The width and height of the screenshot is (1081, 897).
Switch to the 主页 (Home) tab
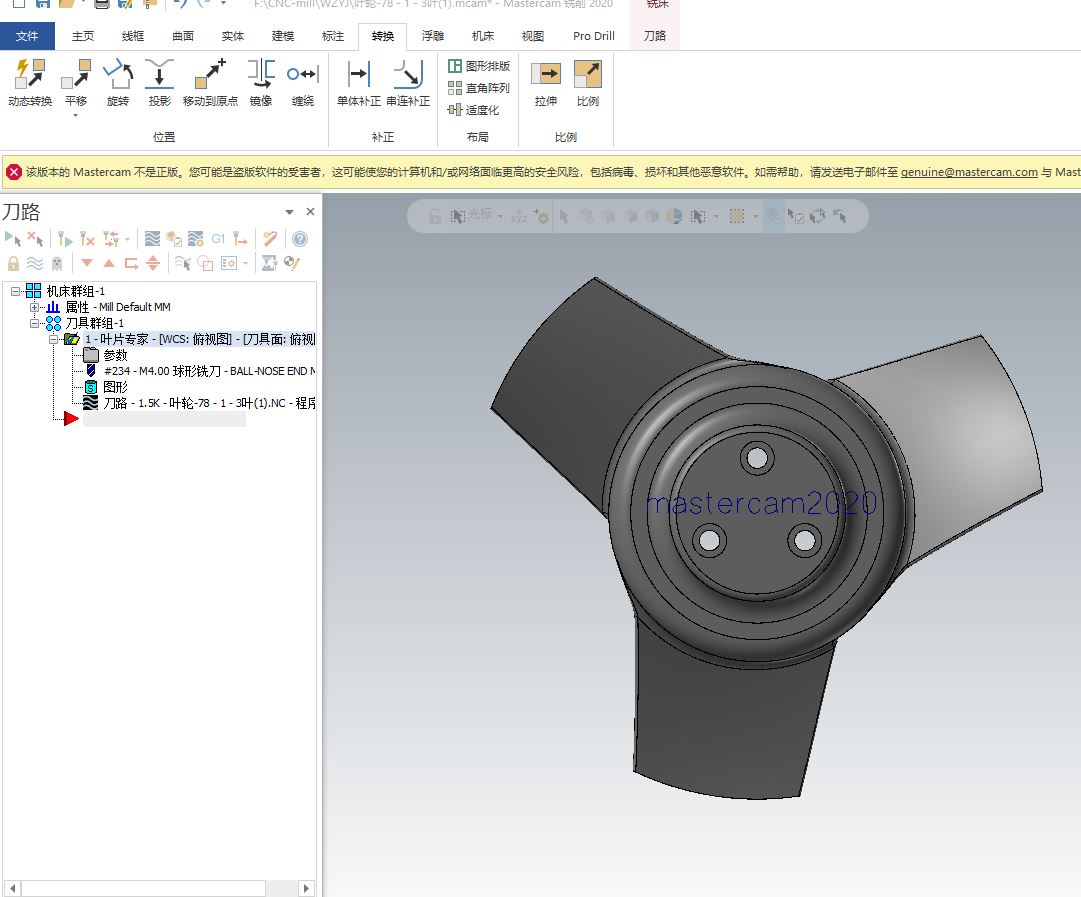83,36
